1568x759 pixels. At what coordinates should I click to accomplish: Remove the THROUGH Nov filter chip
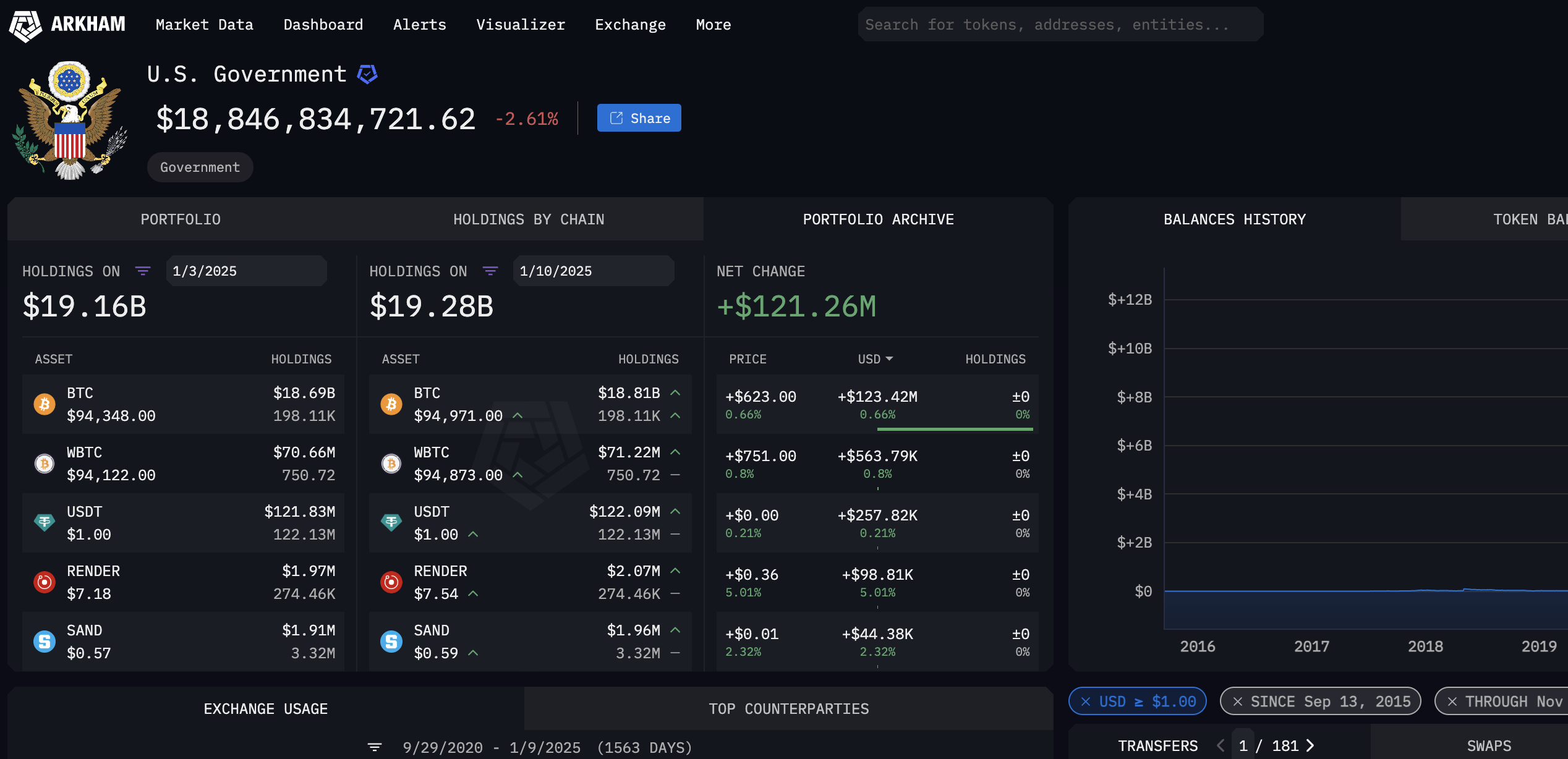(x=1452, y=702)
